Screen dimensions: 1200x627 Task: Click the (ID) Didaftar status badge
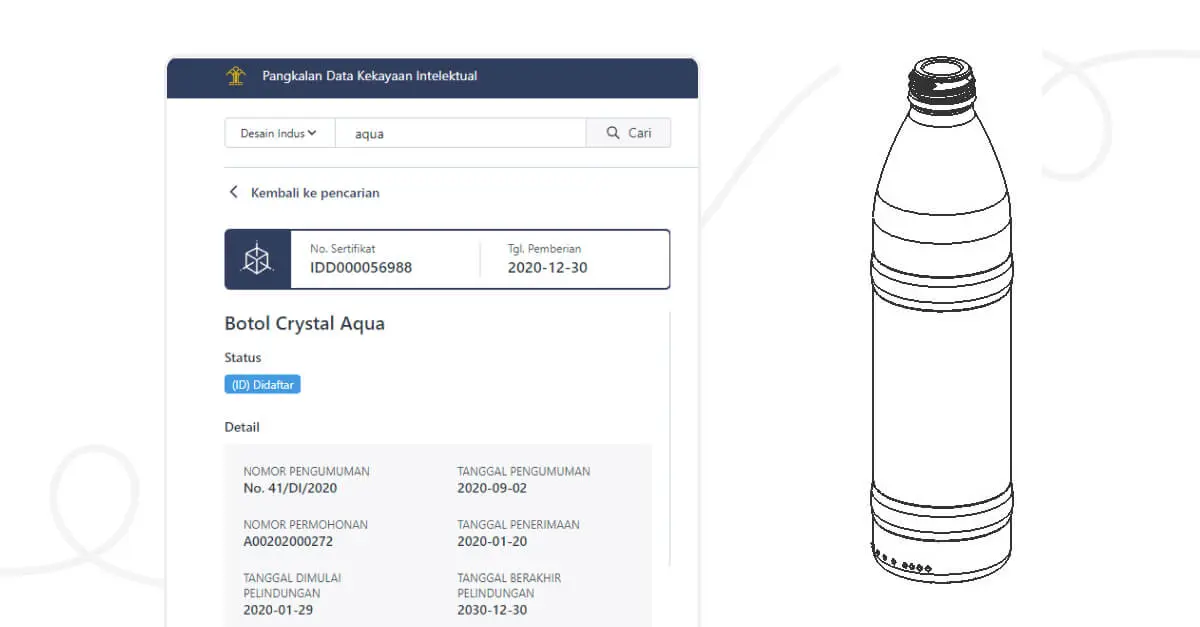[x=263, y=384]
